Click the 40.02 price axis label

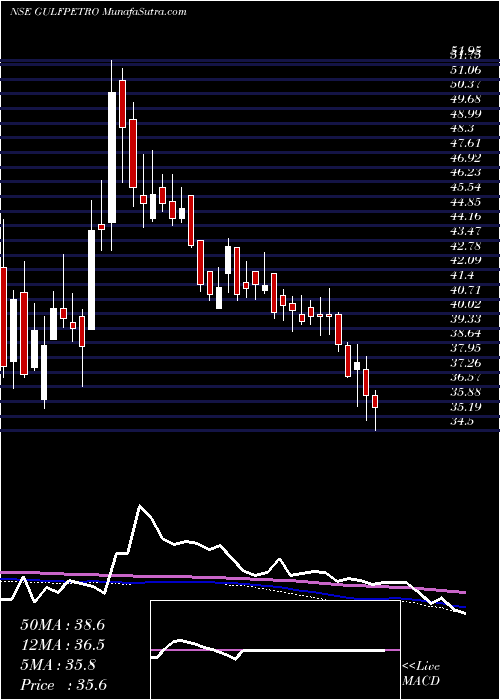click(466, 305)
